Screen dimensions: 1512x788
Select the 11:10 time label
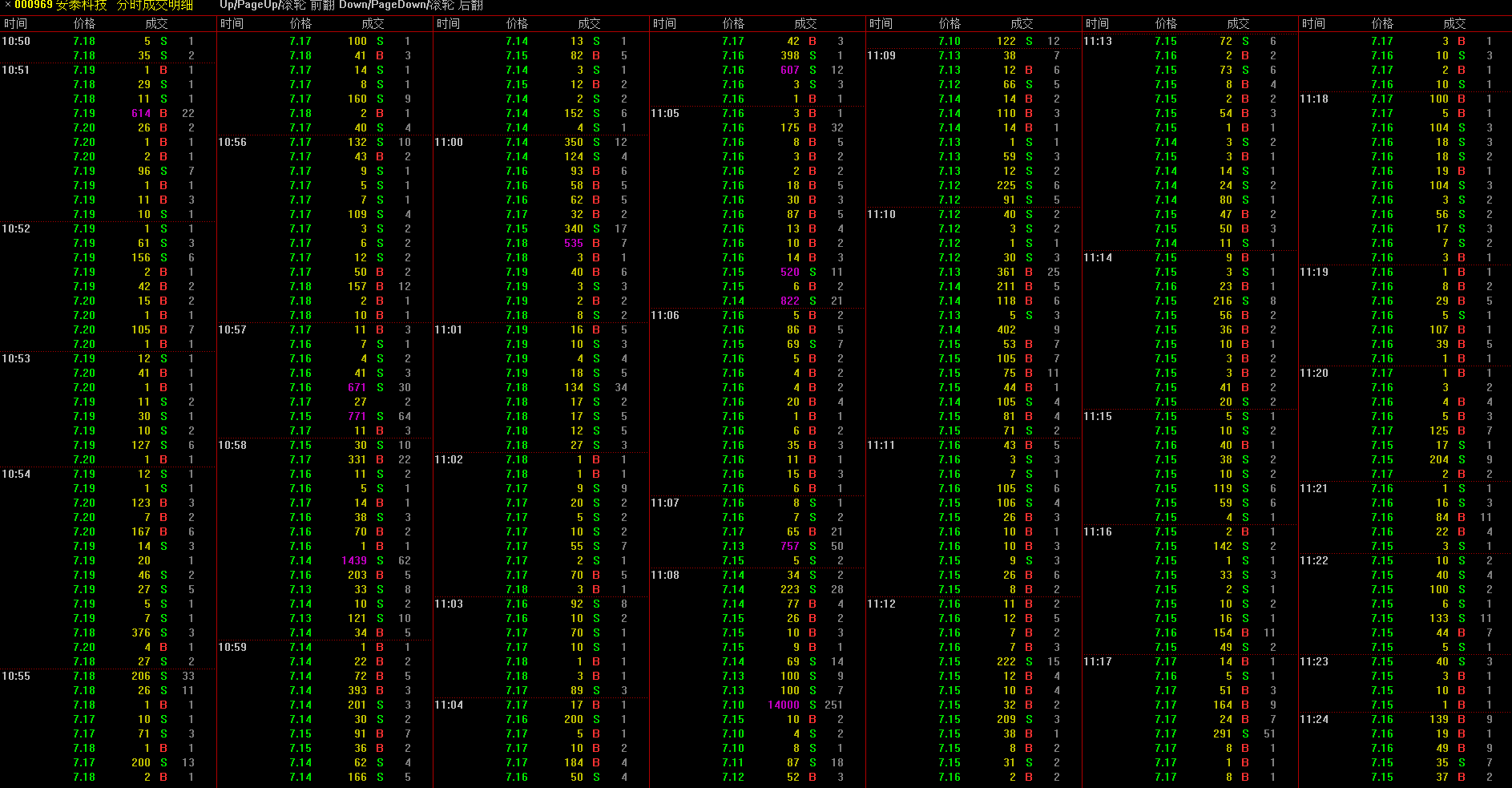tap(881, 214)
